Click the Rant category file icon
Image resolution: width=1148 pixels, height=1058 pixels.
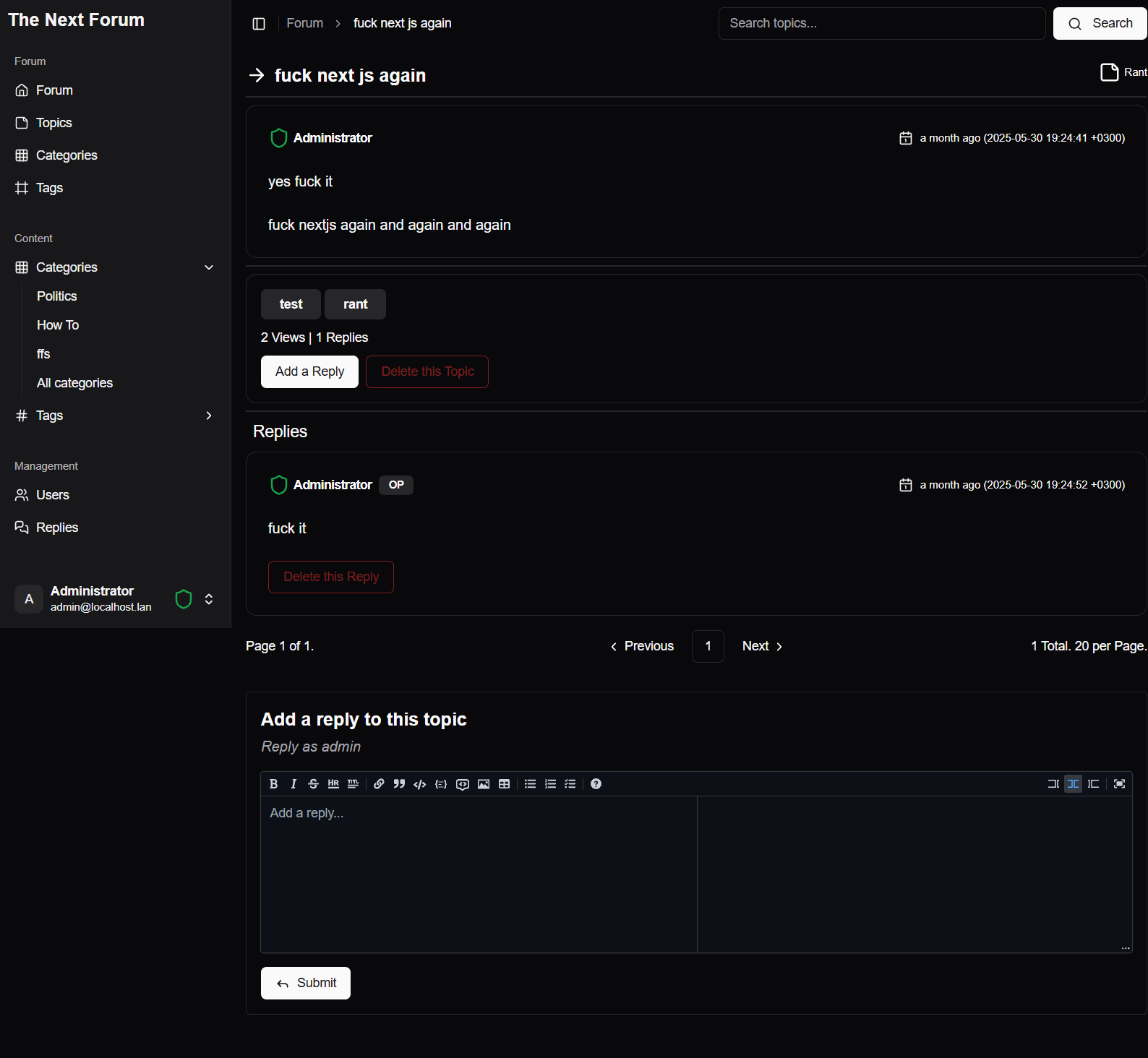click(x=1110, y=72)
